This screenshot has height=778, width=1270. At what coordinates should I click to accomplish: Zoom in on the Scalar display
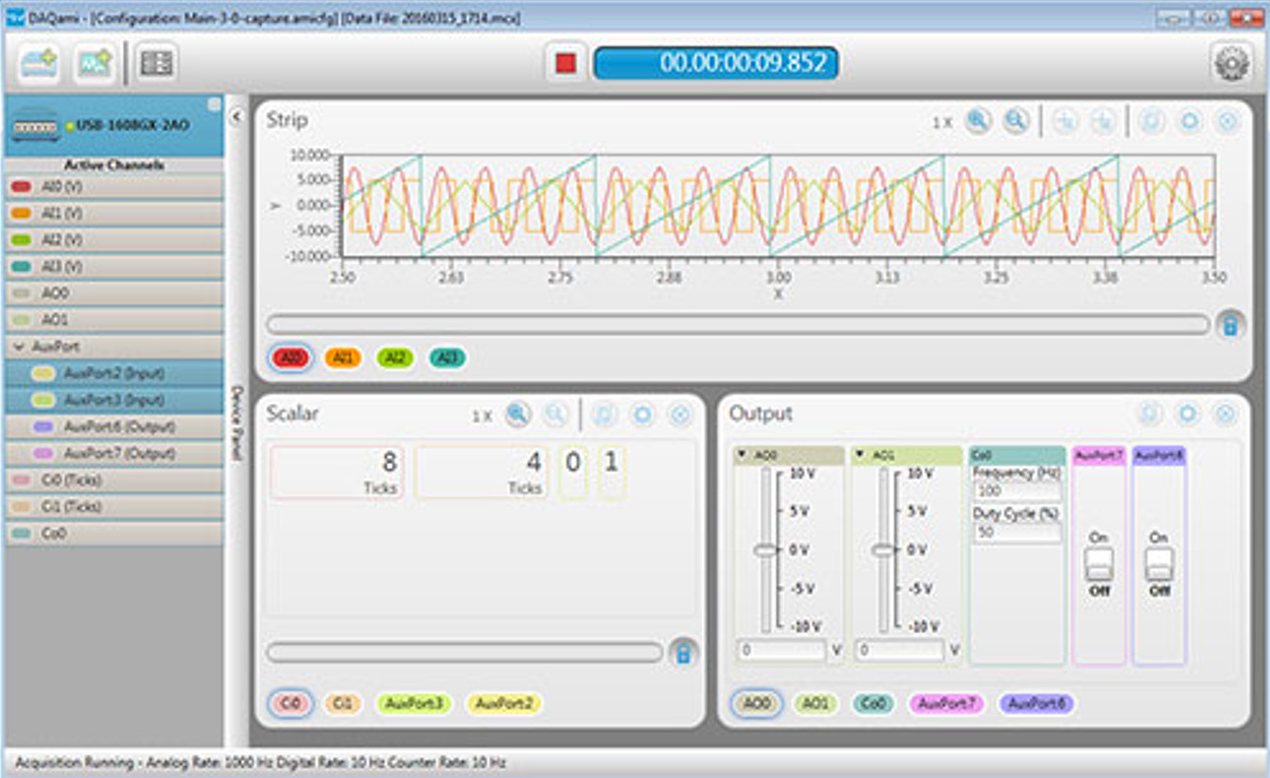pos(517,415)
